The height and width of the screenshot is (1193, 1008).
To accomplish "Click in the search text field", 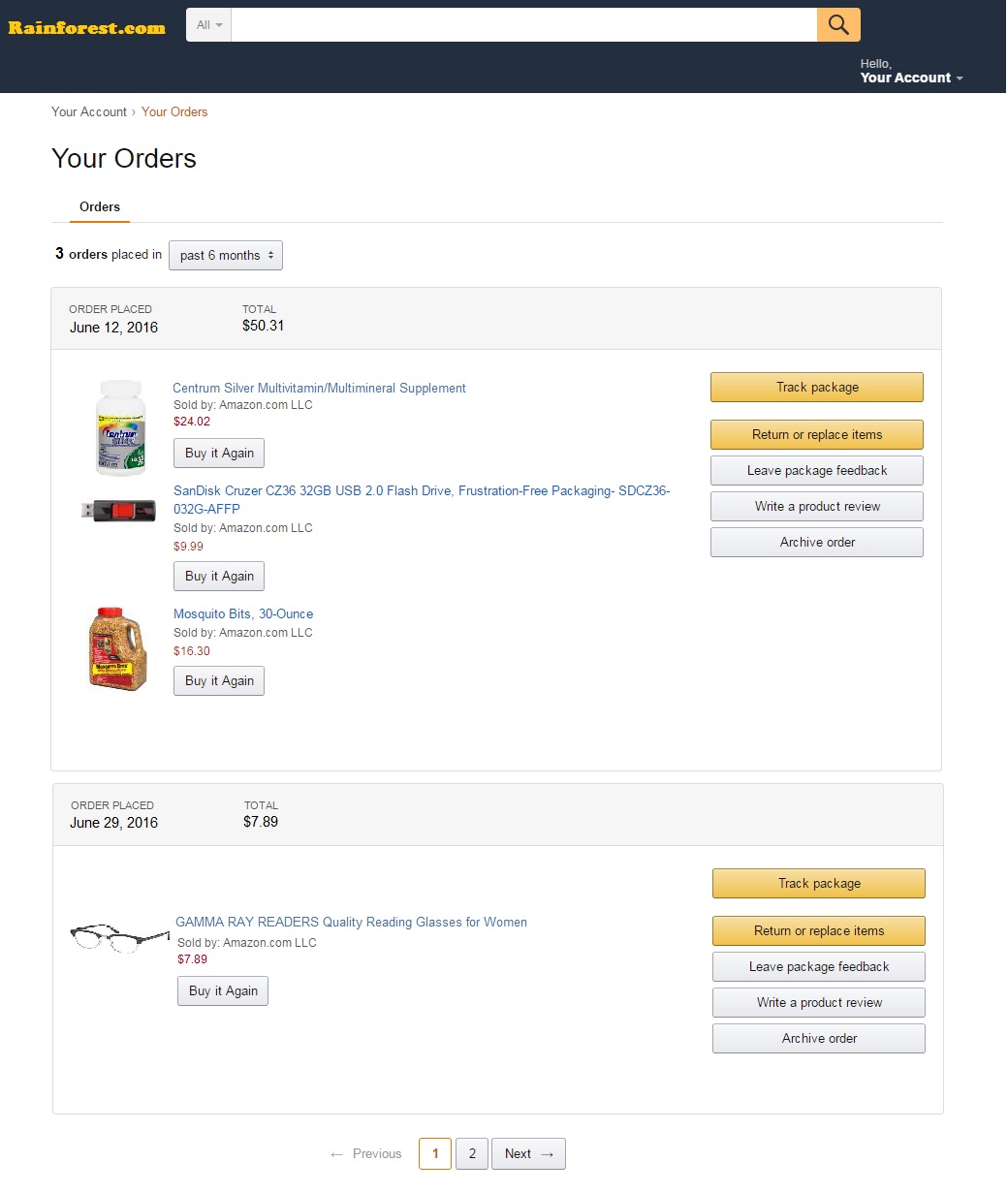I will pyautogui.click(x=523, y=25).
